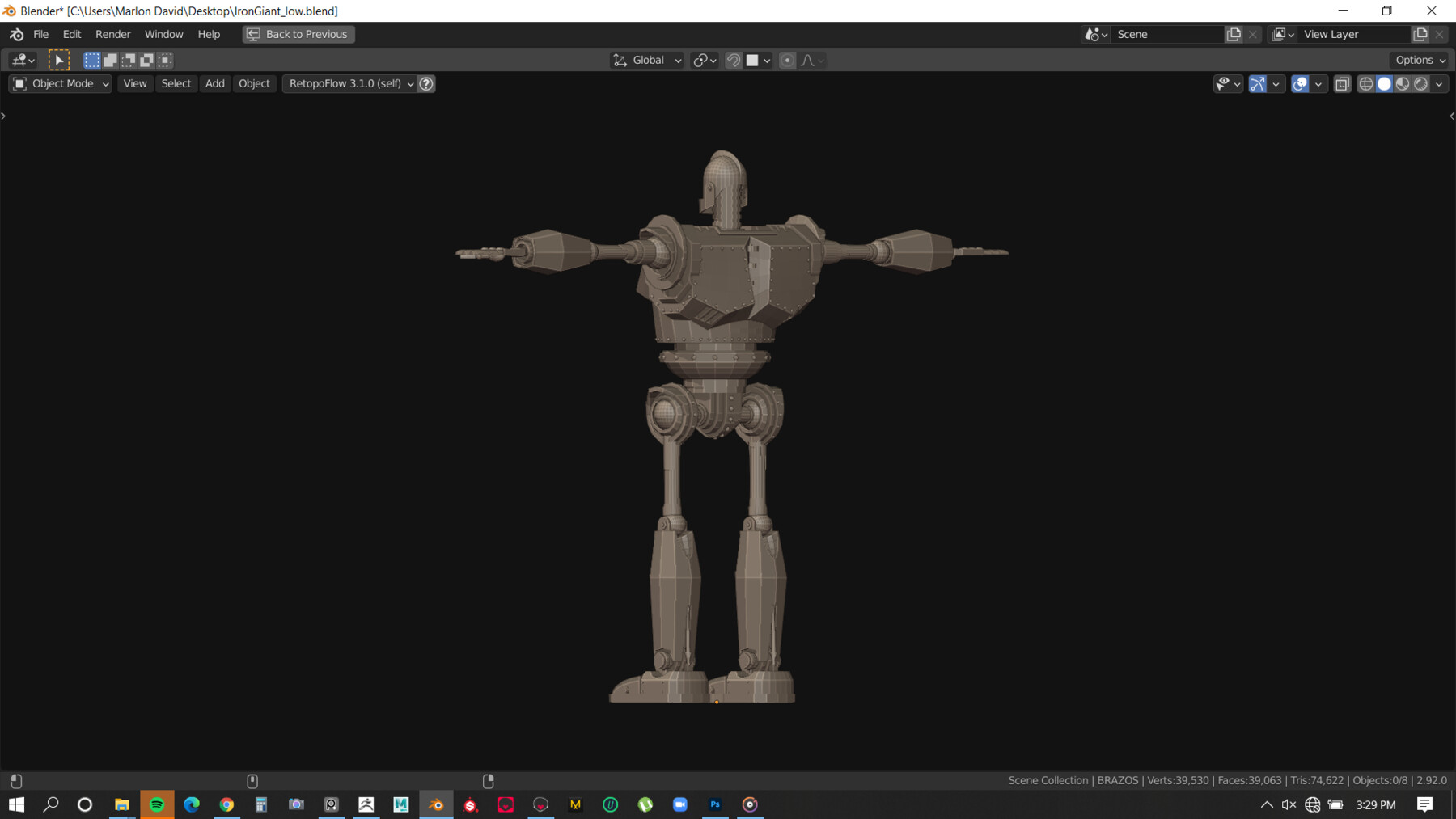
Task: Click the Blender logo menu icon
Action: [16, 34]
